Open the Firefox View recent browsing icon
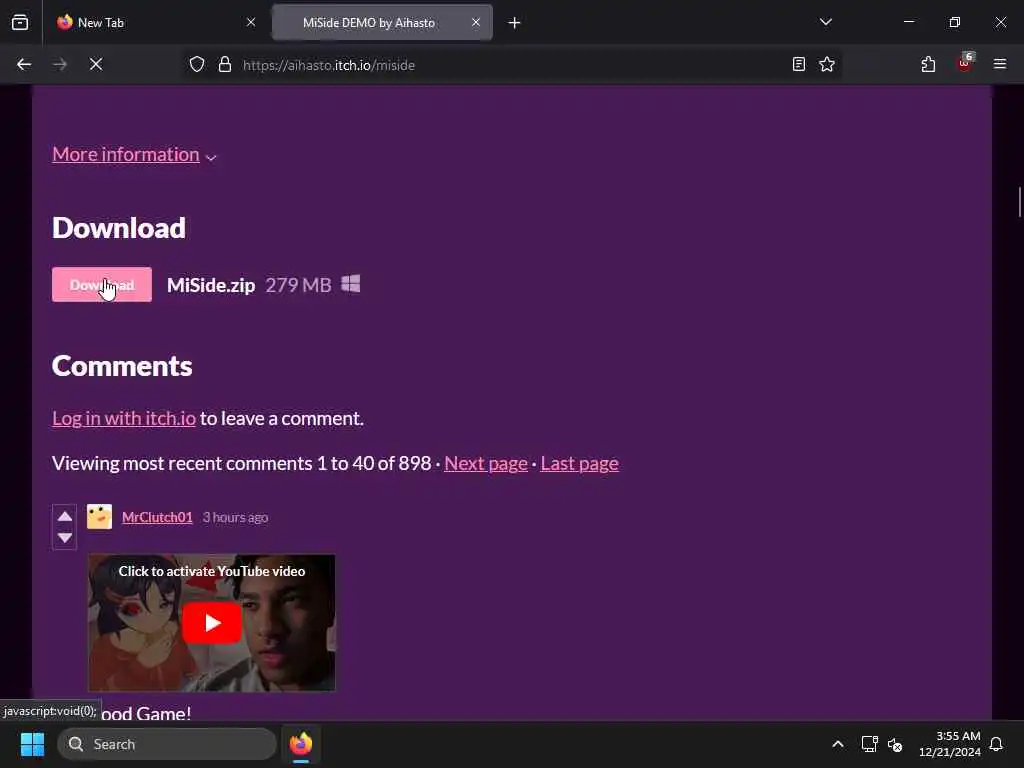This screenshot has height=768, width=1024. pyautogui.click(x=20, y=22)
